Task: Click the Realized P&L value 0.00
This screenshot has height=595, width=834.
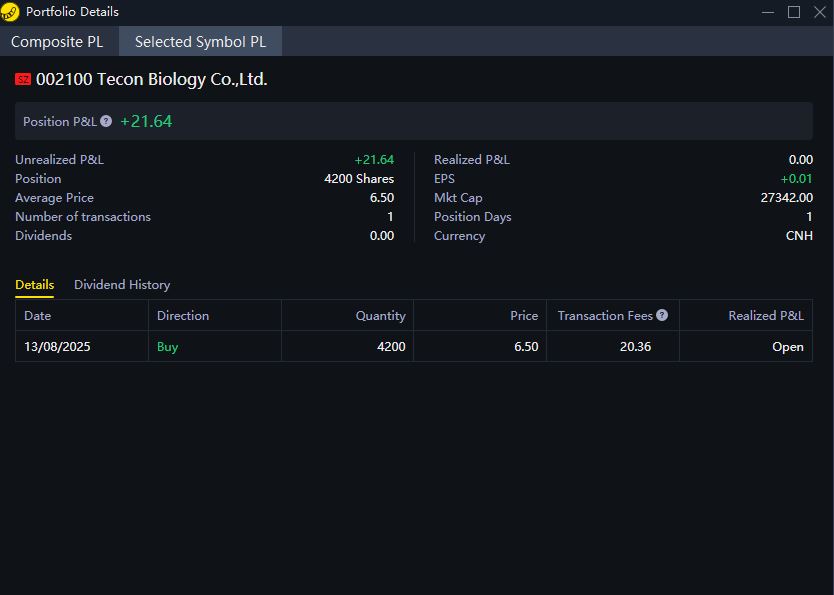Action: tap(800, 160)
